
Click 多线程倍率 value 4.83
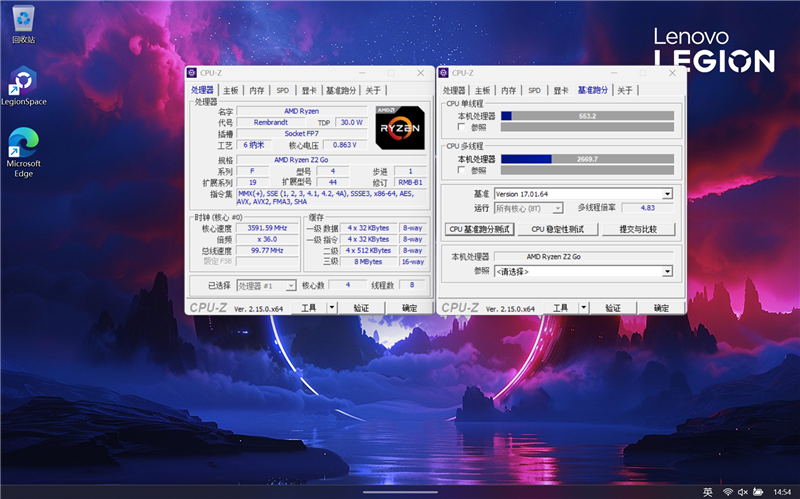[x=647, y=208]
